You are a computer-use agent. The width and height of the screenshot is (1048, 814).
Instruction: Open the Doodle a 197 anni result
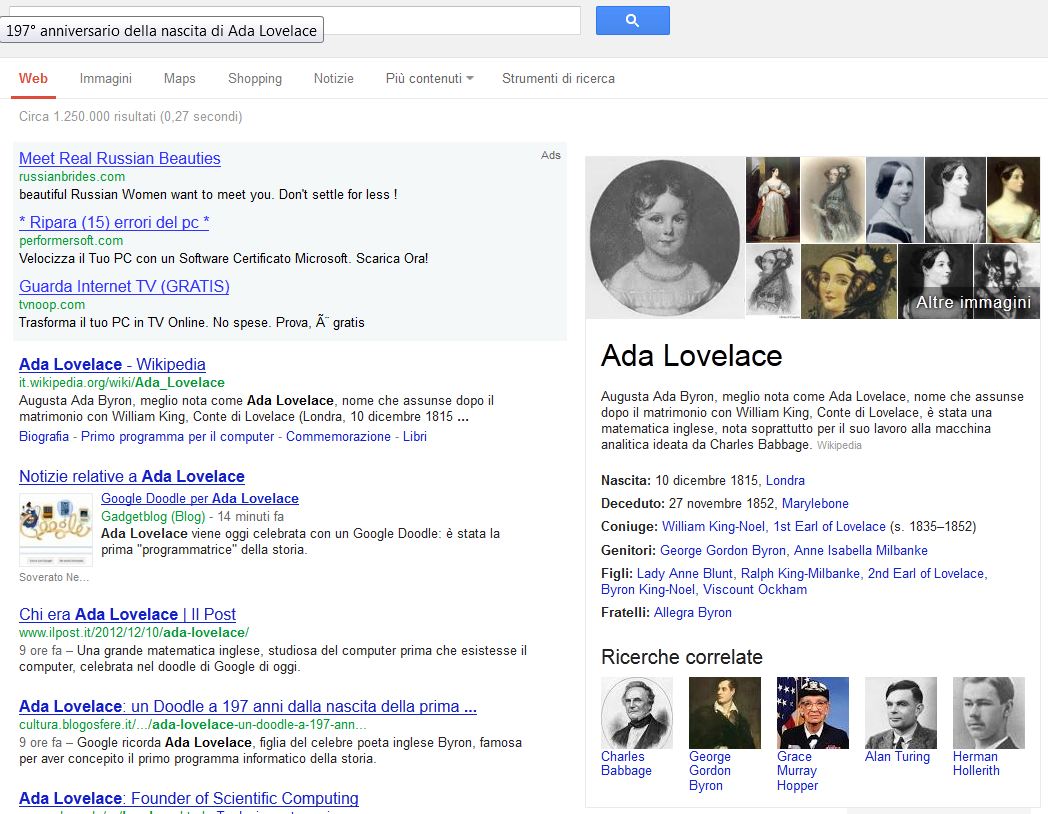(x=248, y=706)
